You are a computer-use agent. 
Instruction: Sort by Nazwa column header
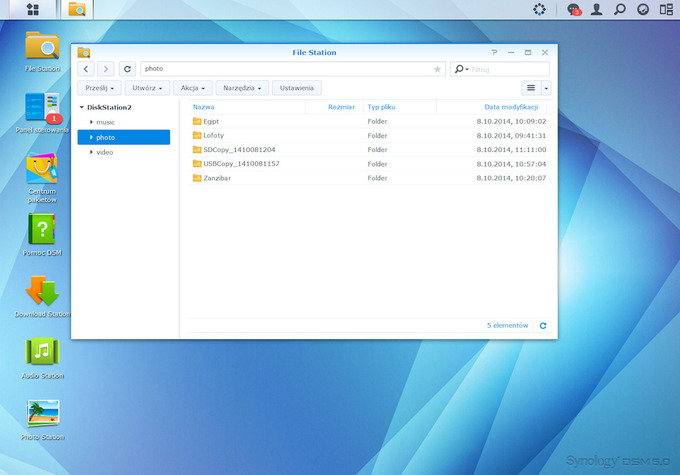[x=203, y=107]
